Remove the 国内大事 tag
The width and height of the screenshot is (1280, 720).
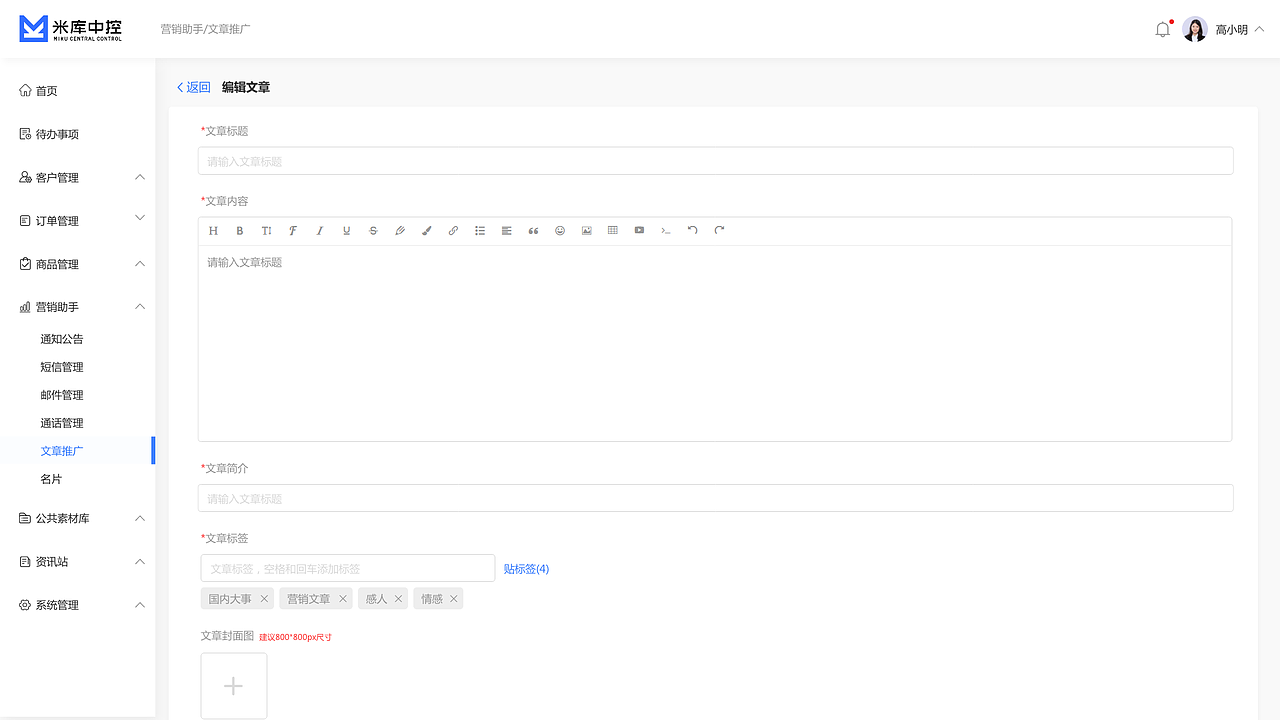point(264,599)
